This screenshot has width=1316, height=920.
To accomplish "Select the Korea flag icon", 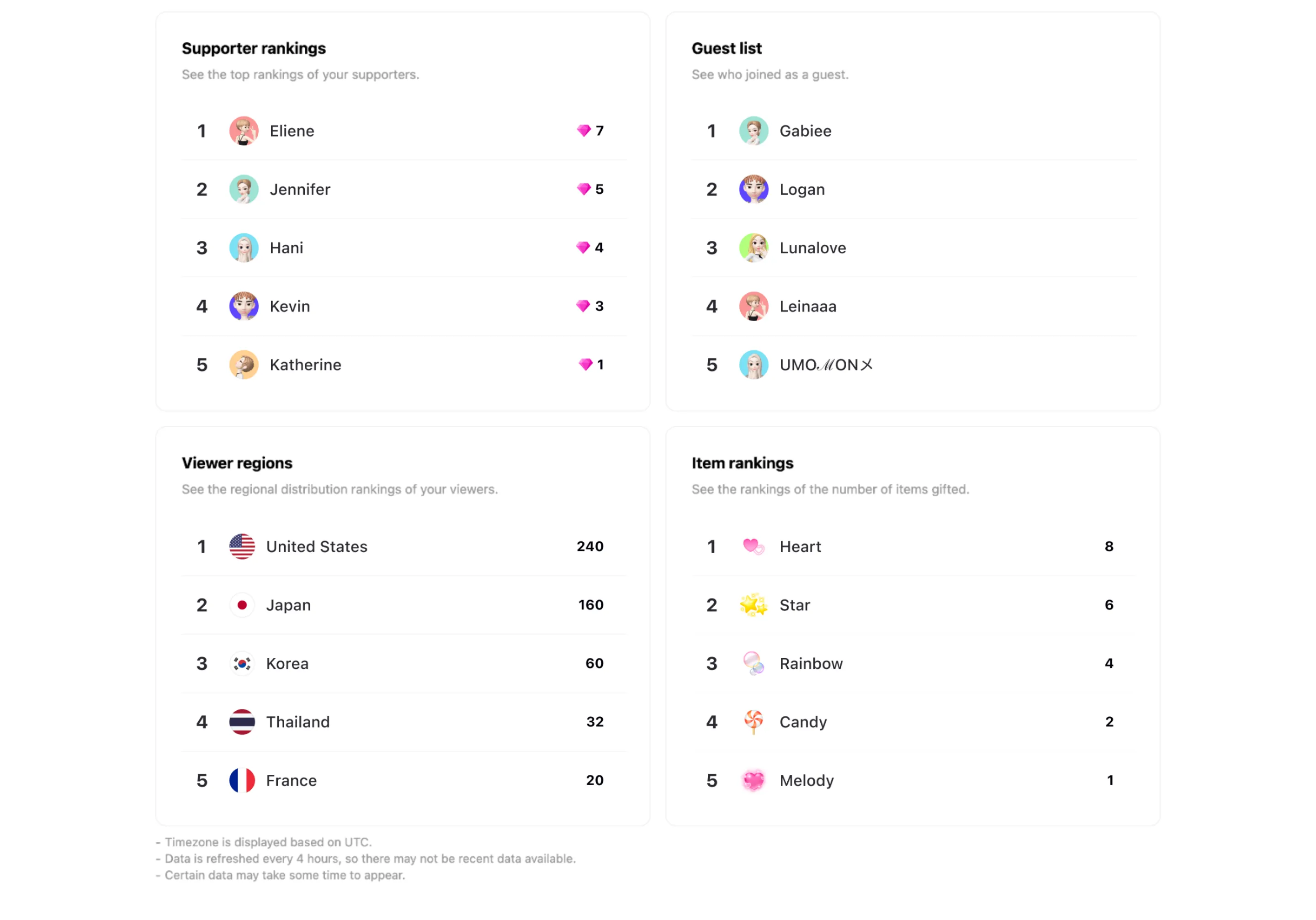I will (x=242, y=663).
